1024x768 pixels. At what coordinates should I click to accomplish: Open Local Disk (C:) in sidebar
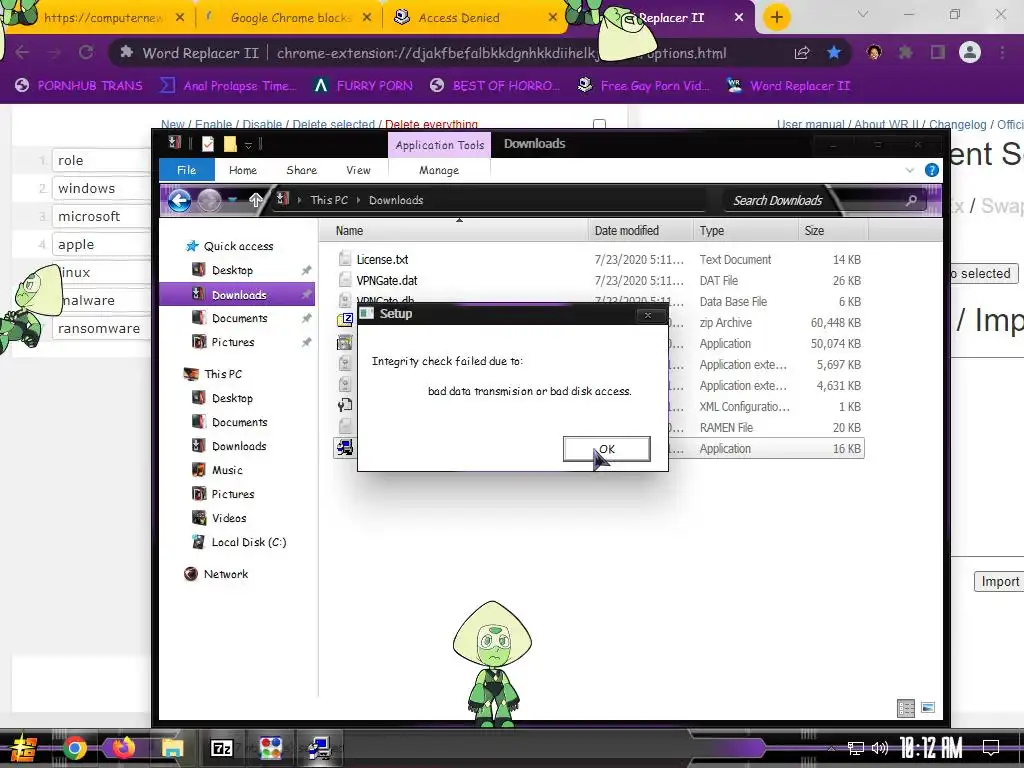click(248, 542)
